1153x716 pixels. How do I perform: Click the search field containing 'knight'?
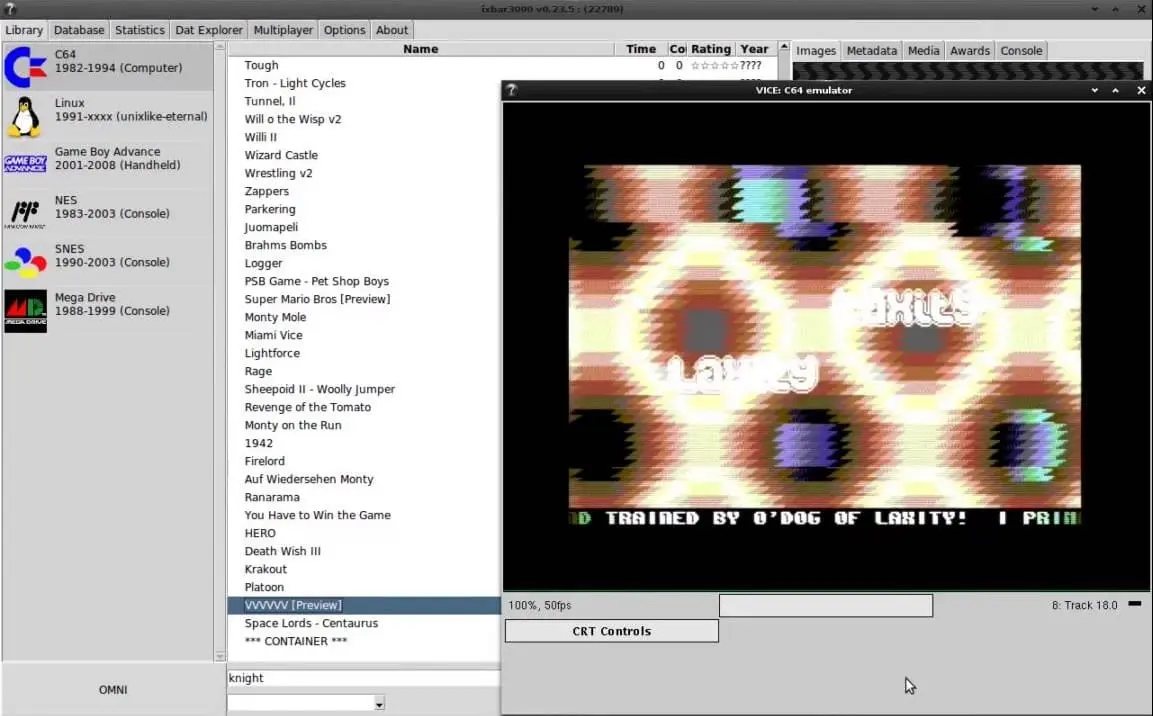tap(363, 678)
